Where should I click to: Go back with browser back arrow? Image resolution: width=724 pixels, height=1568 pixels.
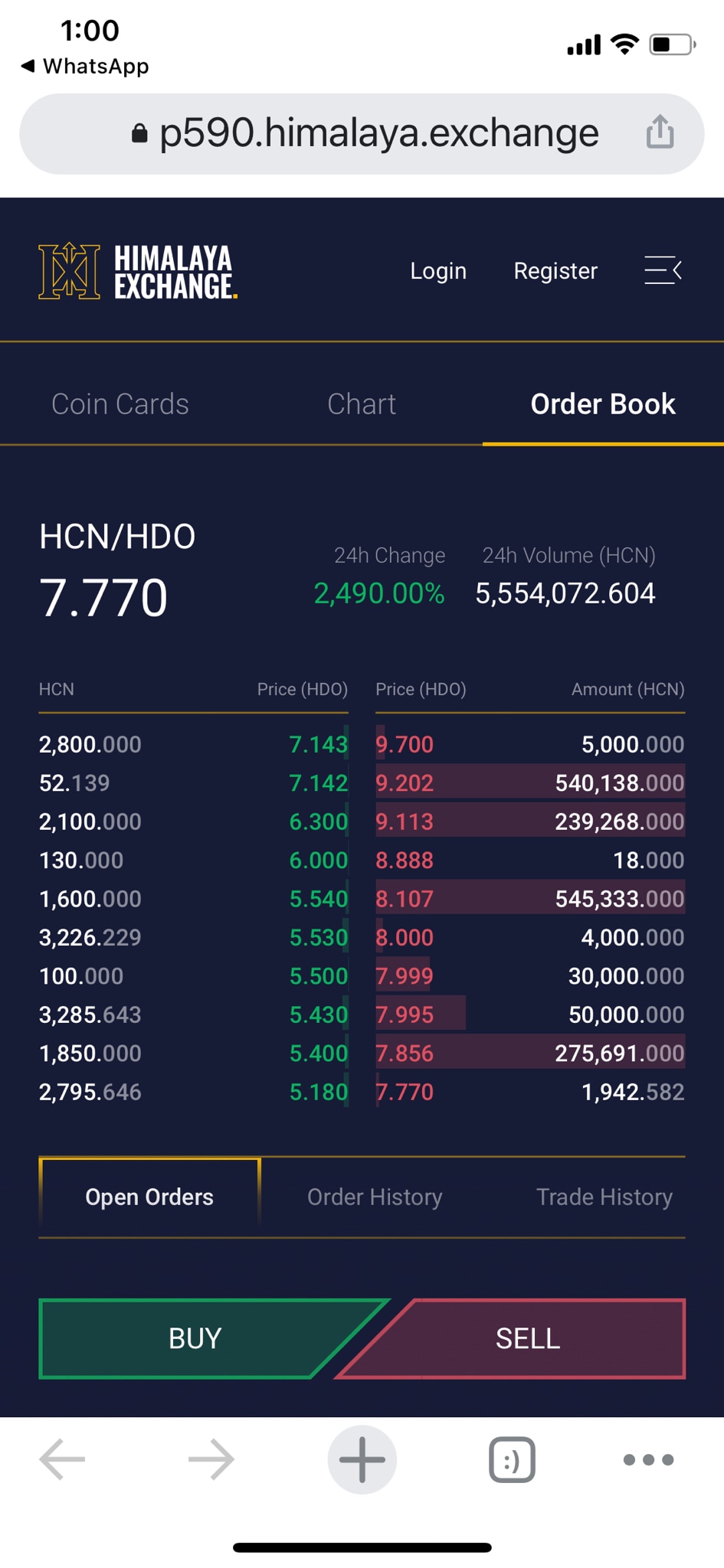(63, 1459)
